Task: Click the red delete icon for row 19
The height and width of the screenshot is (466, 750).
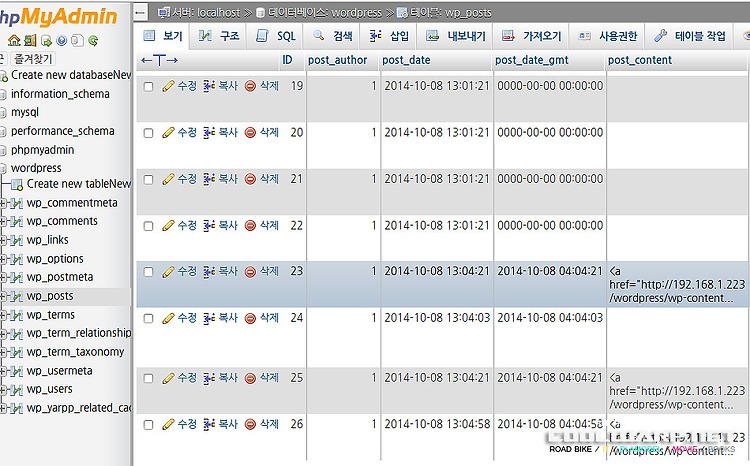Action: (x=250, y=86)
